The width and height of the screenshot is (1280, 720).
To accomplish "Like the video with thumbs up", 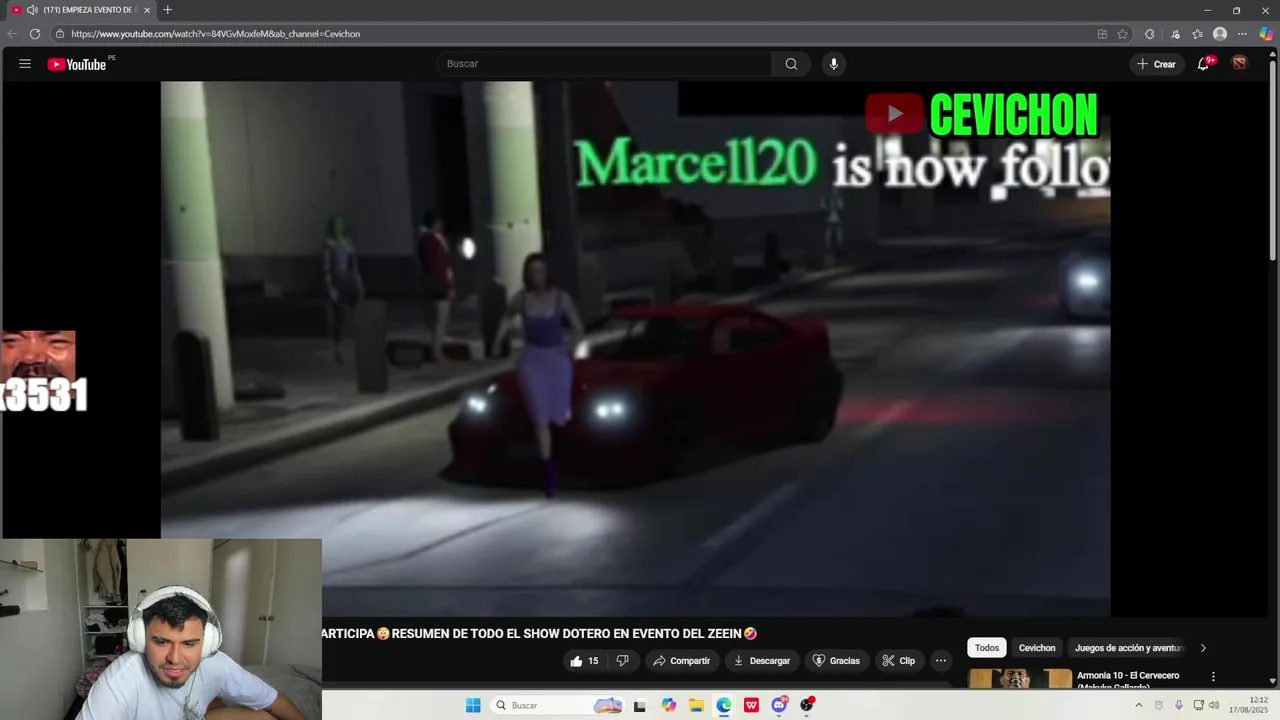I will (x=585, y=661).
